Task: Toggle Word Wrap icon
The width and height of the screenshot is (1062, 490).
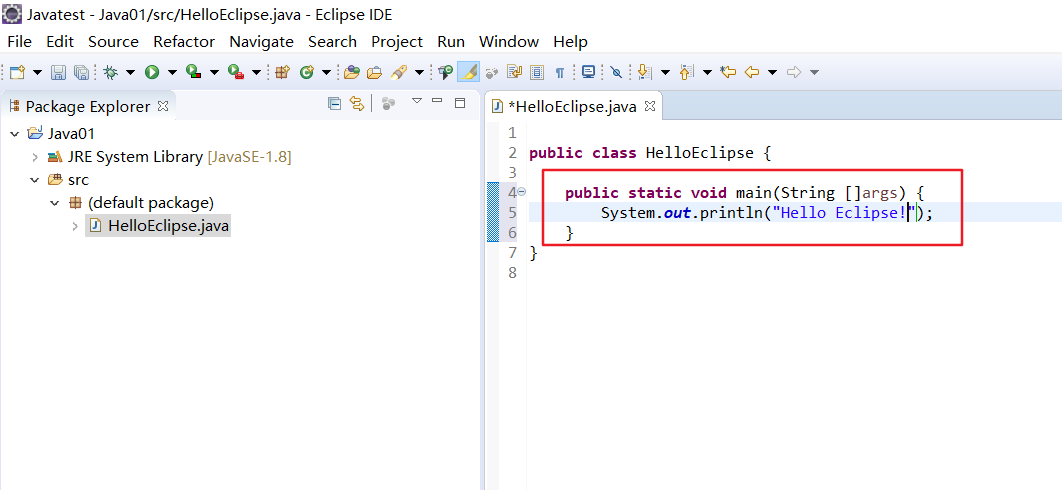Action: click(x=515, y=72)
